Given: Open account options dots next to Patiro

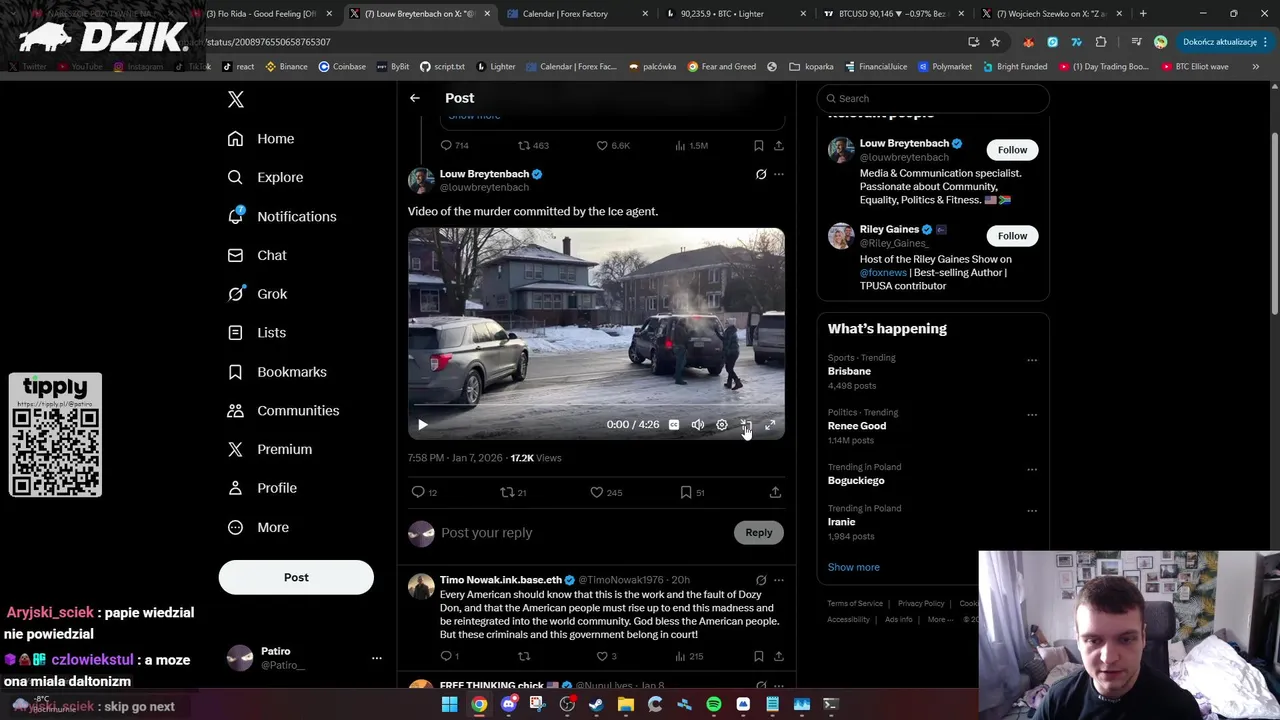Looking at the screenshot, I should pos(377,658).
